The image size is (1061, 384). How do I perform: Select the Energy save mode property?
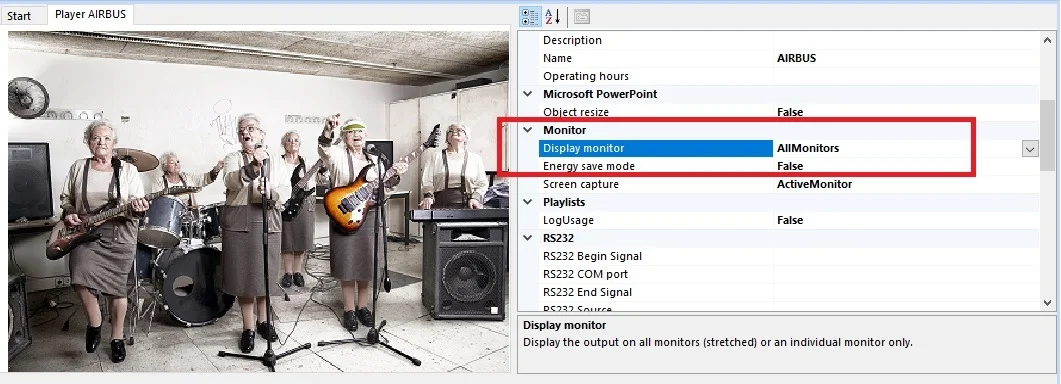pos(589,166)
